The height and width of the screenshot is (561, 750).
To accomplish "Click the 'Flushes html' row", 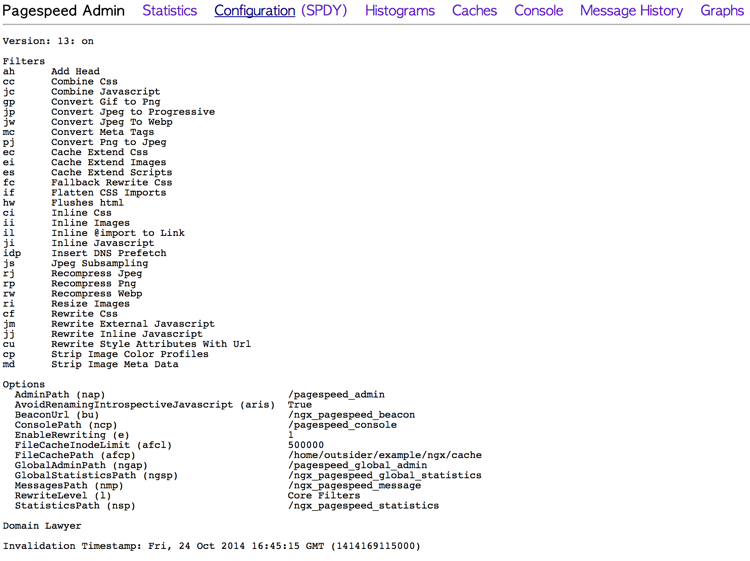I will [x=63, y=203].
